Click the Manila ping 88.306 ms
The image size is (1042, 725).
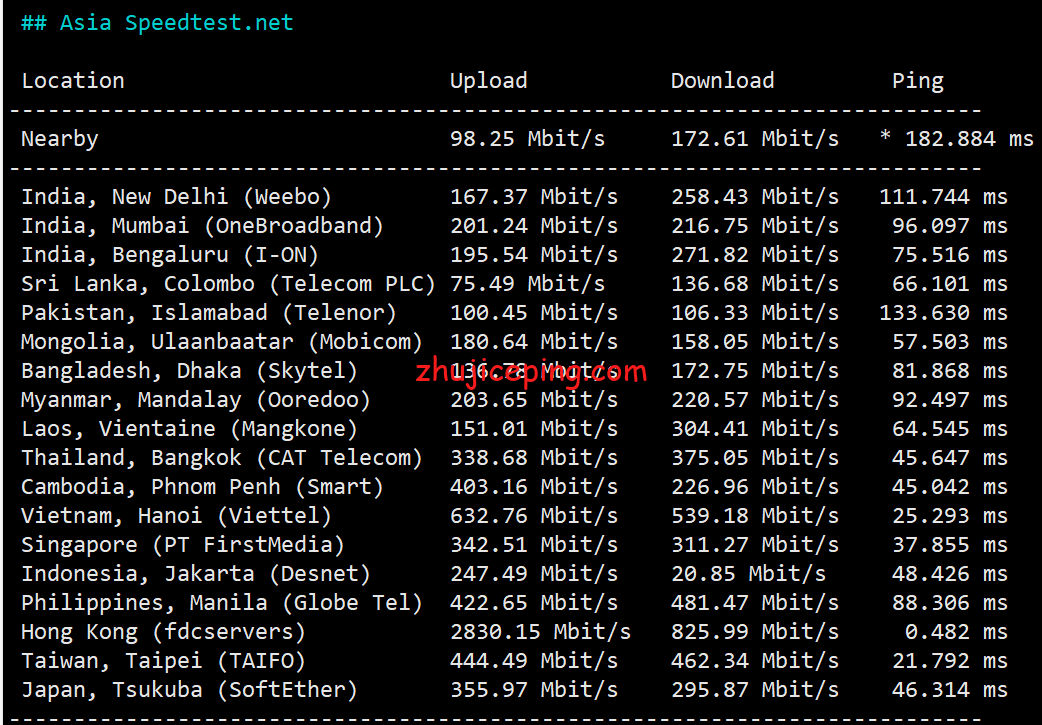(950, 603)
